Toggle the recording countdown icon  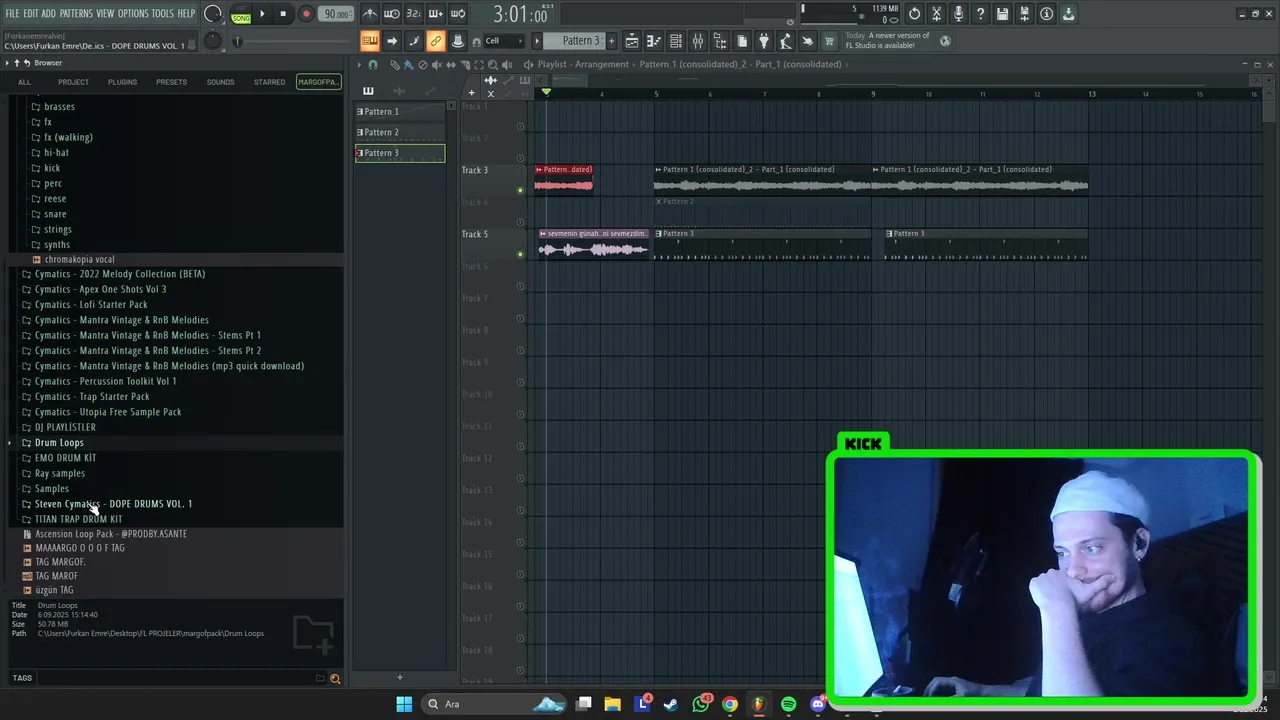(414, 14)
